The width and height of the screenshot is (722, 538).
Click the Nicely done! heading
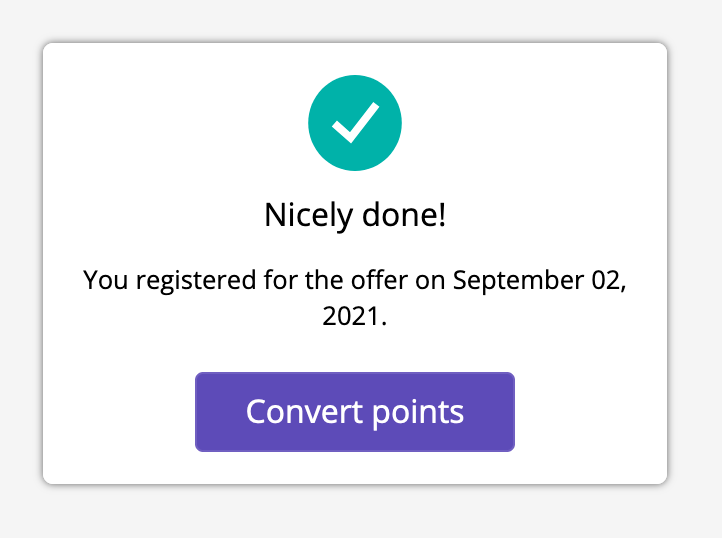coord(355,215)
